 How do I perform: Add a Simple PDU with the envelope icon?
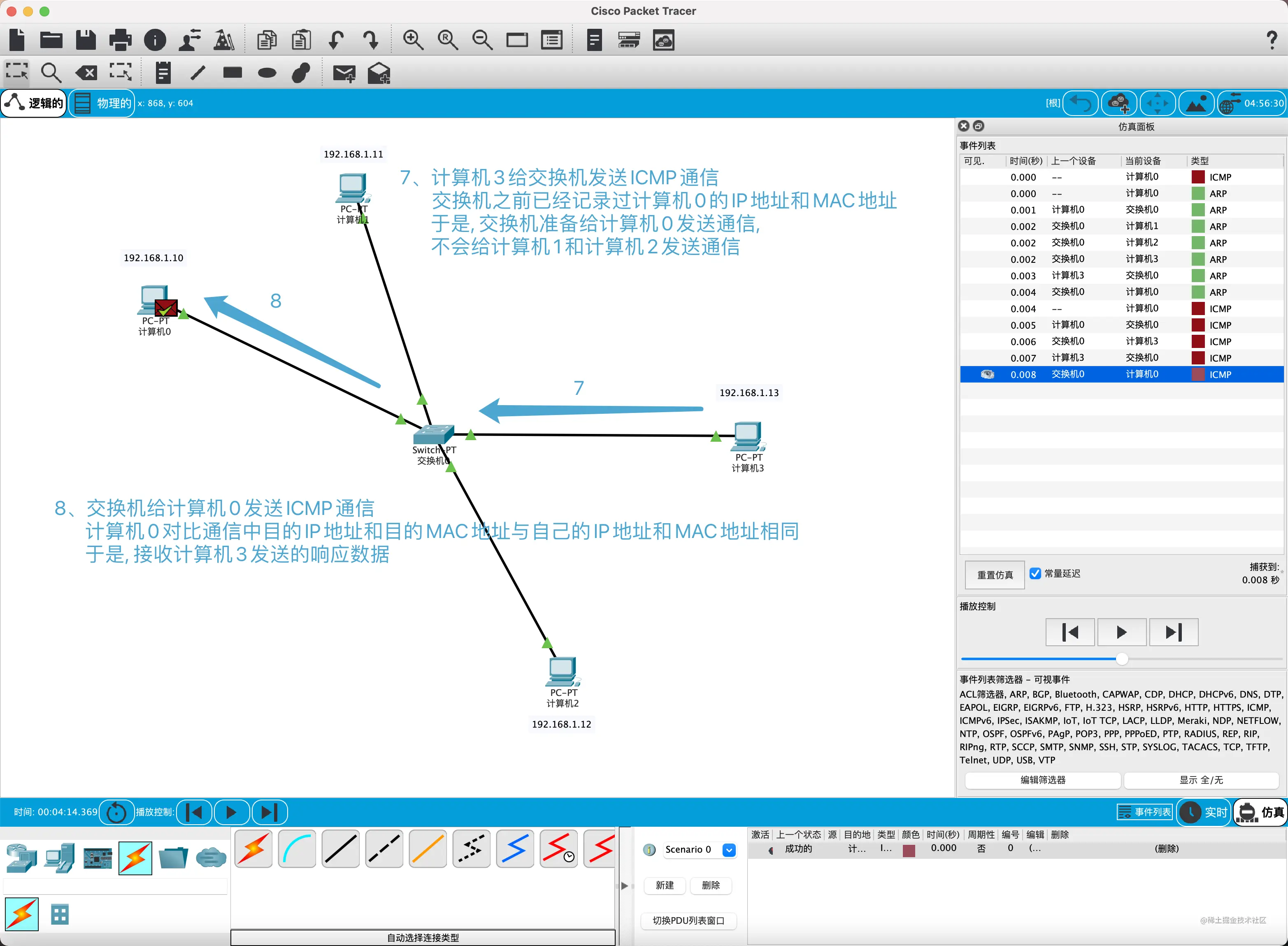(344, 73)
